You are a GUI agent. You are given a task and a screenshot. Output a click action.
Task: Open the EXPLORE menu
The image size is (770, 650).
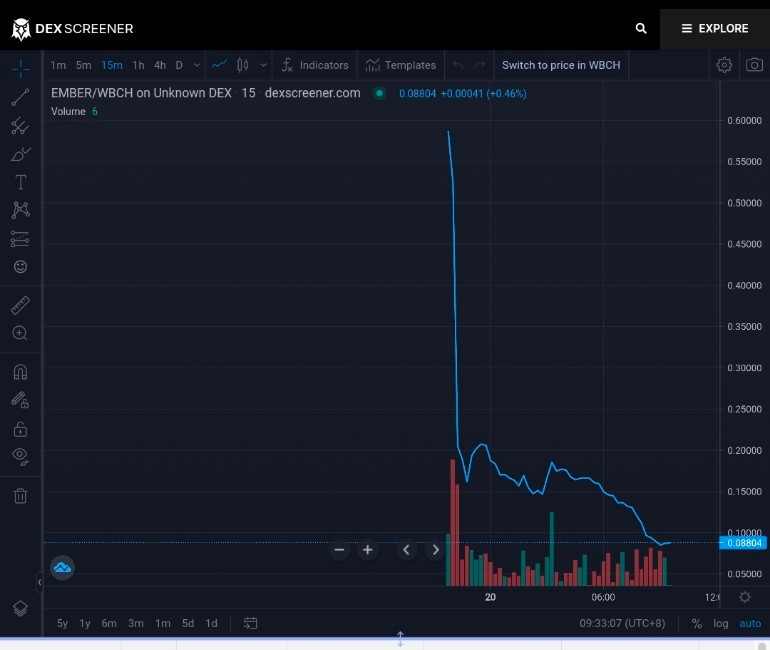click(x=715, y=28)
